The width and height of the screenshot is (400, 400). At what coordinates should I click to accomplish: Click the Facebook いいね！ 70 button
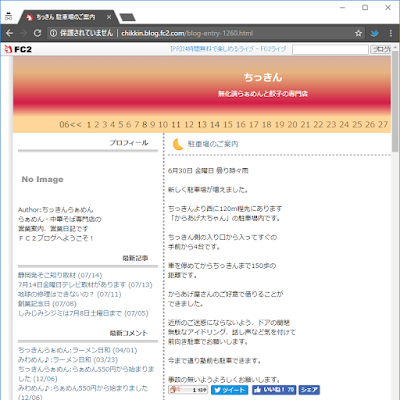[x=274, y=390]
